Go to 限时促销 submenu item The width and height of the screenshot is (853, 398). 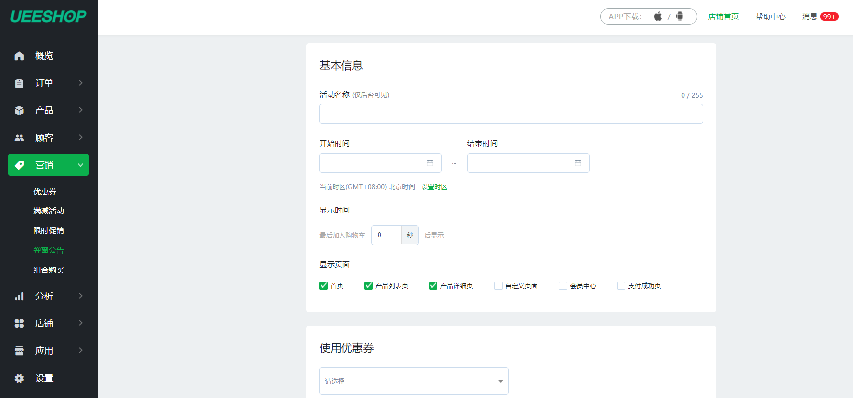[48, 231]
